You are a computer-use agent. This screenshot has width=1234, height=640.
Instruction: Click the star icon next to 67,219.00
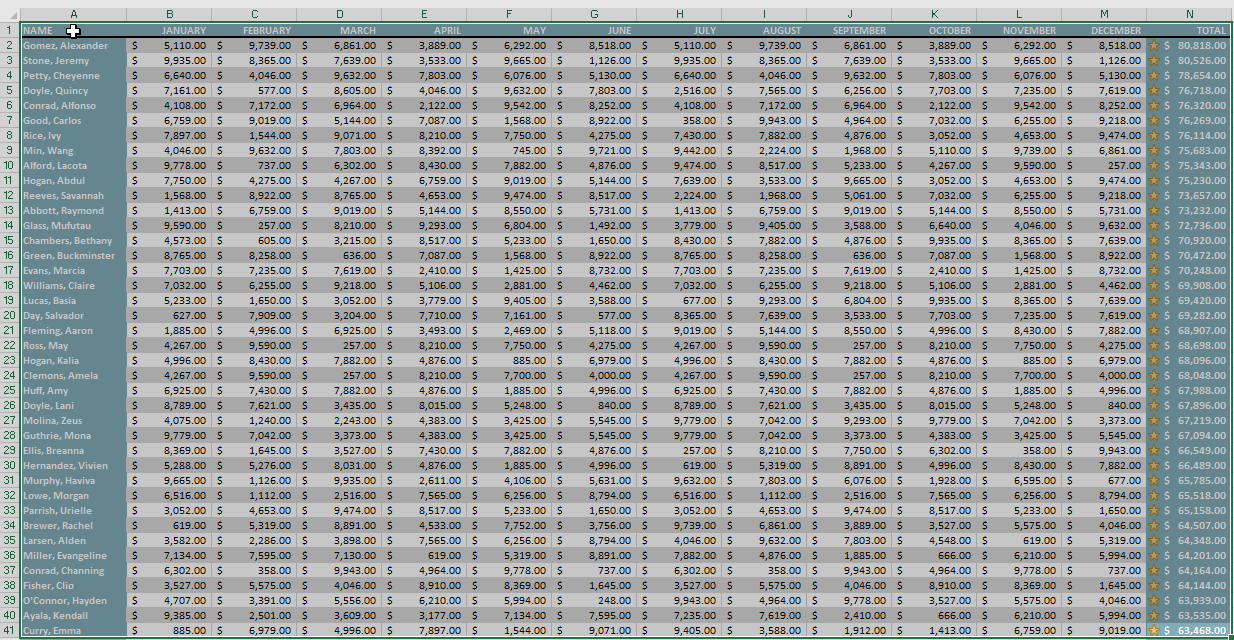1154,421
